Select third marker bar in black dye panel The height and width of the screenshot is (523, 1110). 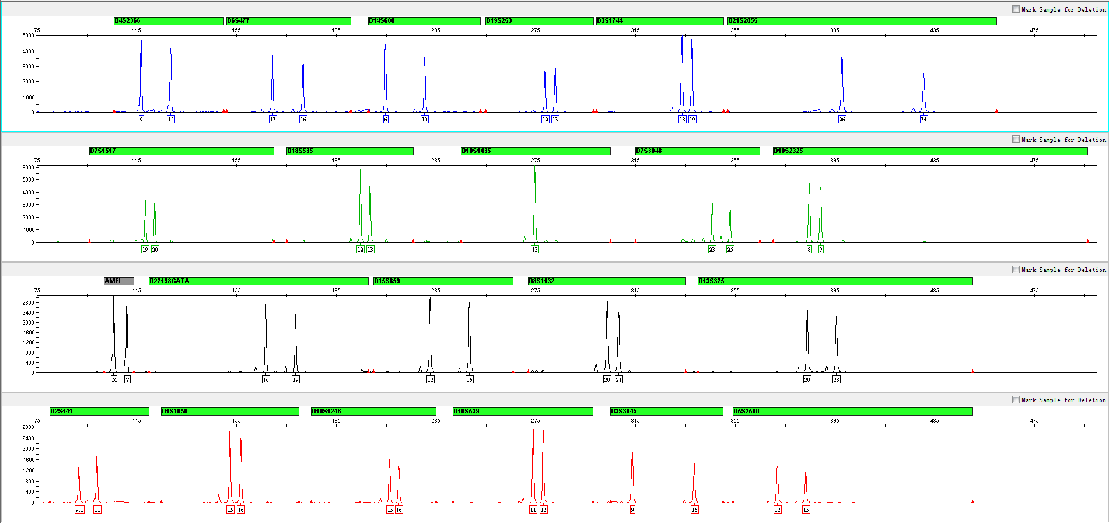443,281
